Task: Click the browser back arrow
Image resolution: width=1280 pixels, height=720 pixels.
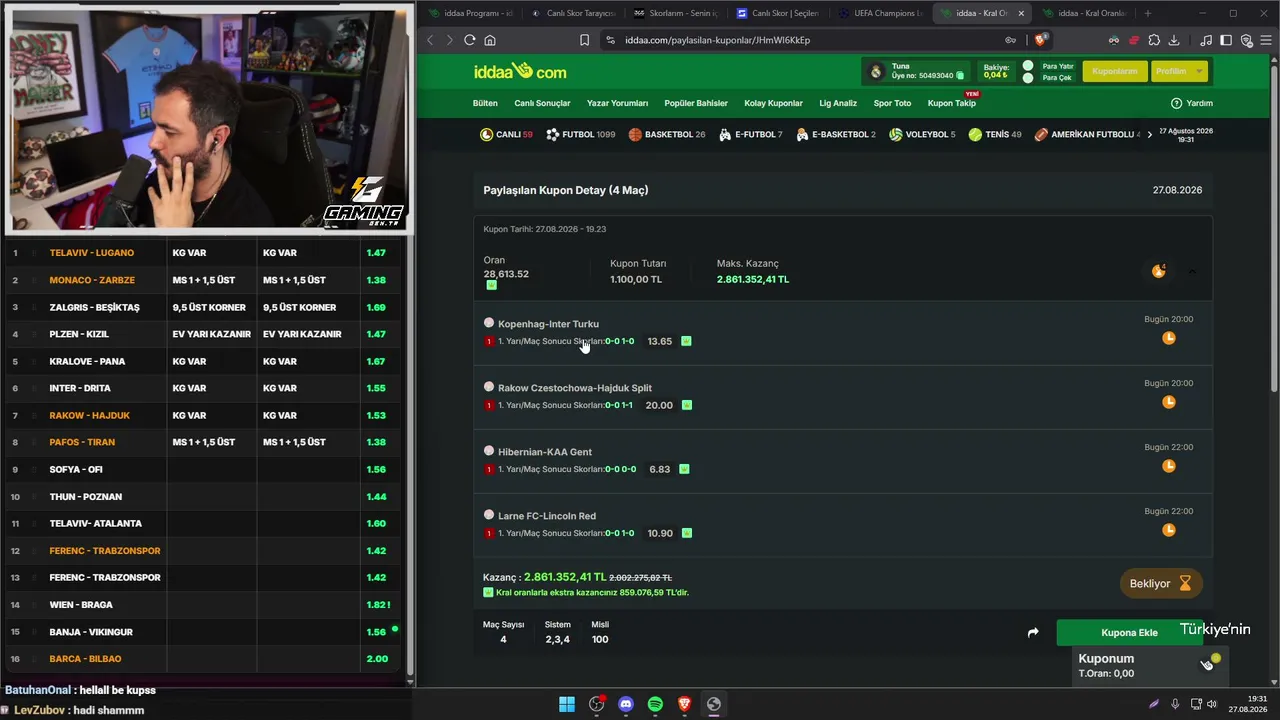Action: [430, 40]
